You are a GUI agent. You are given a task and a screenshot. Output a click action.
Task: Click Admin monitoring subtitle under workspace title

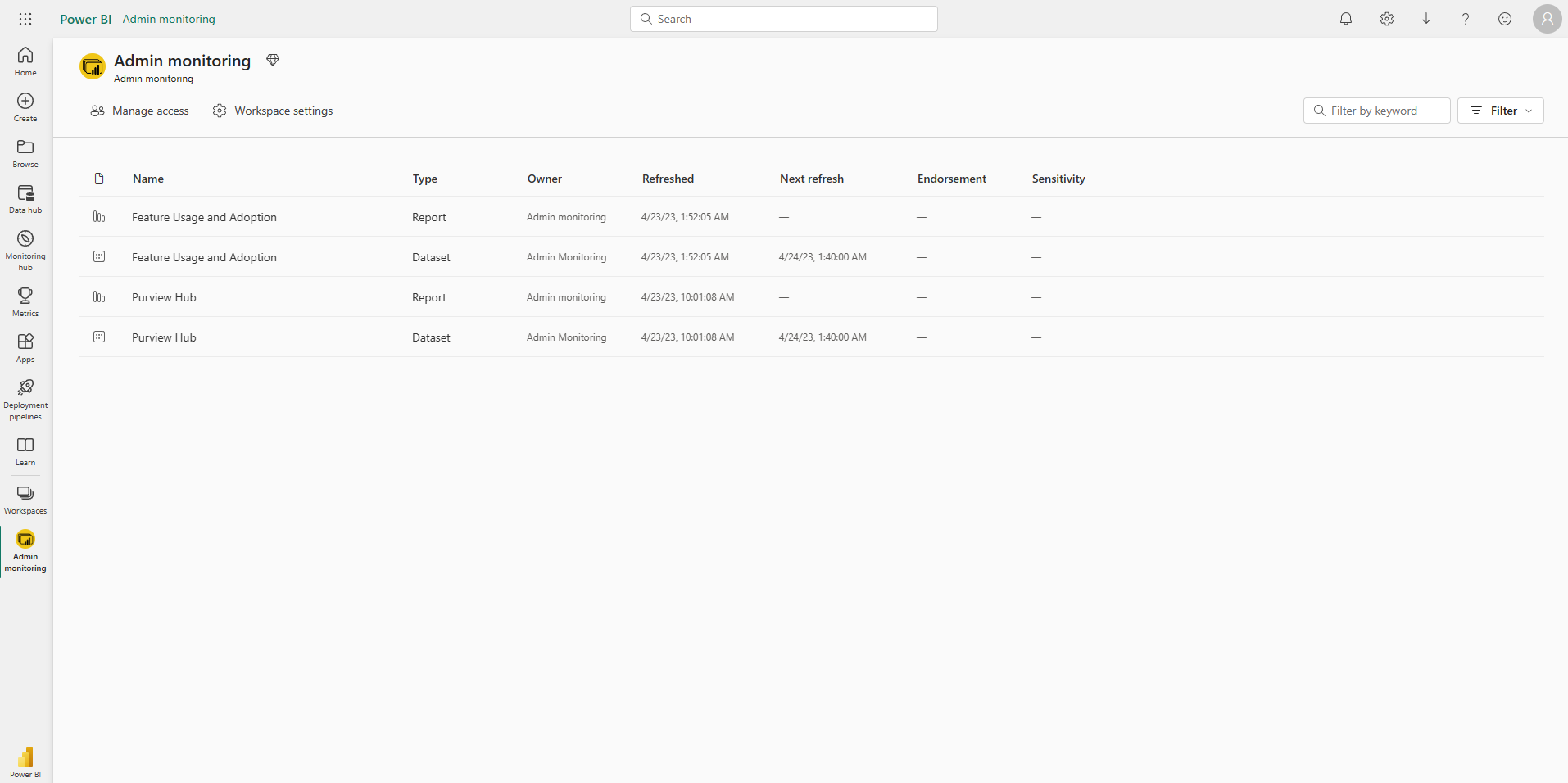point(153,79)
